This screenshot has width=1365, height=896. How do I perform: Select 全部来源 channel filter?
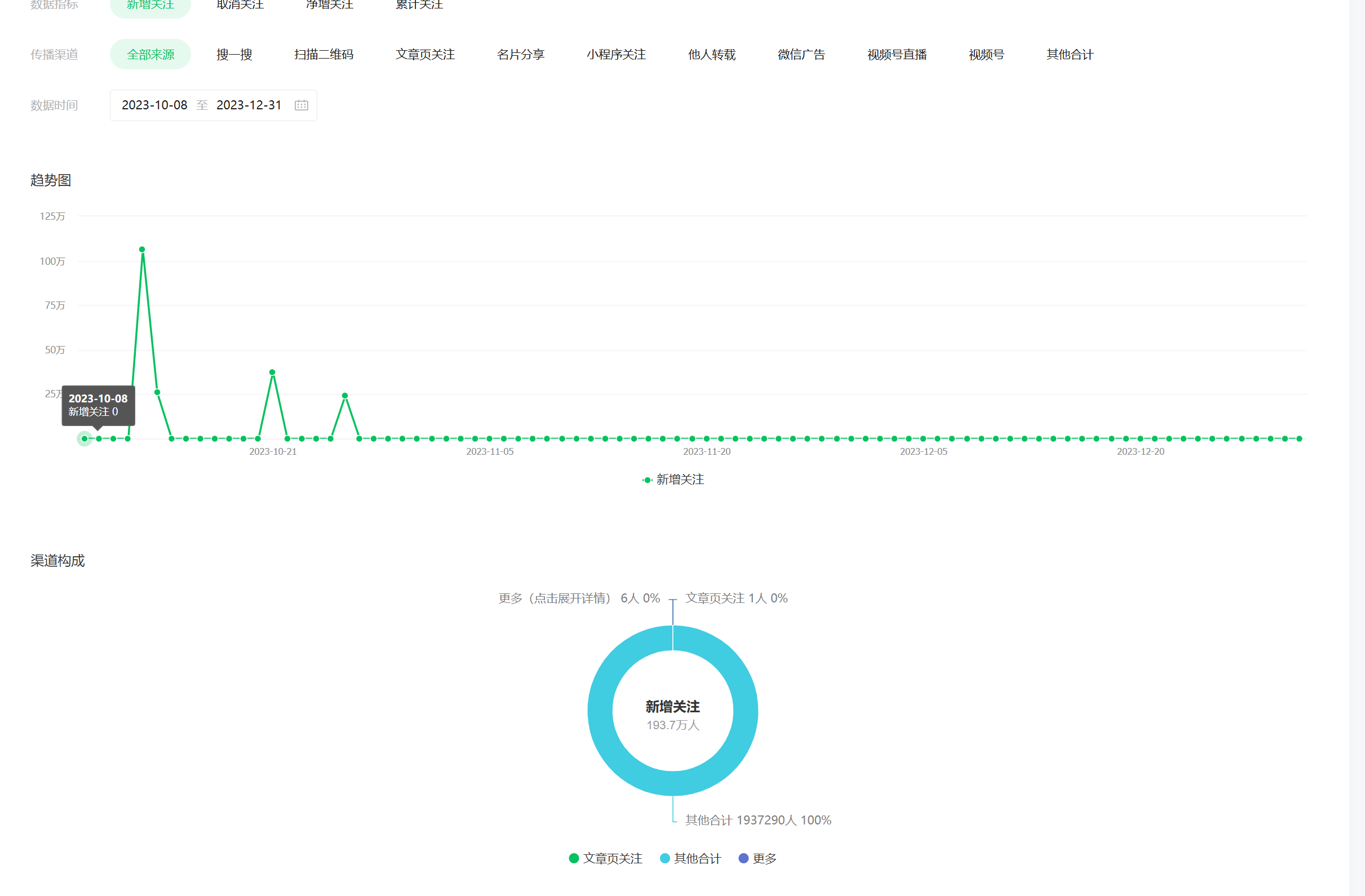[150, 55]
